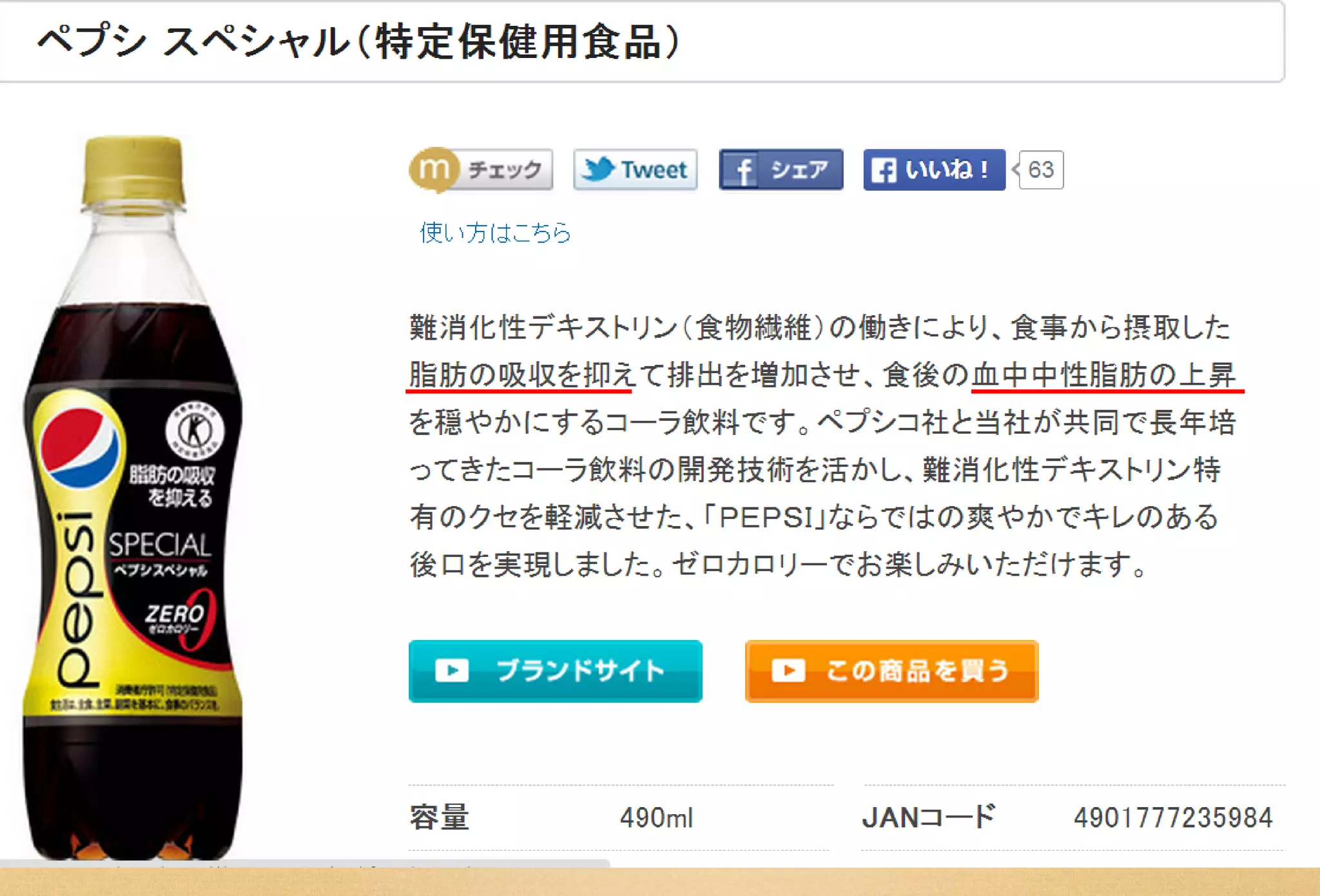This screenshot has height=896, width=1320.
Task: Share on Facebook via シェア label
Action: [800, 170]
